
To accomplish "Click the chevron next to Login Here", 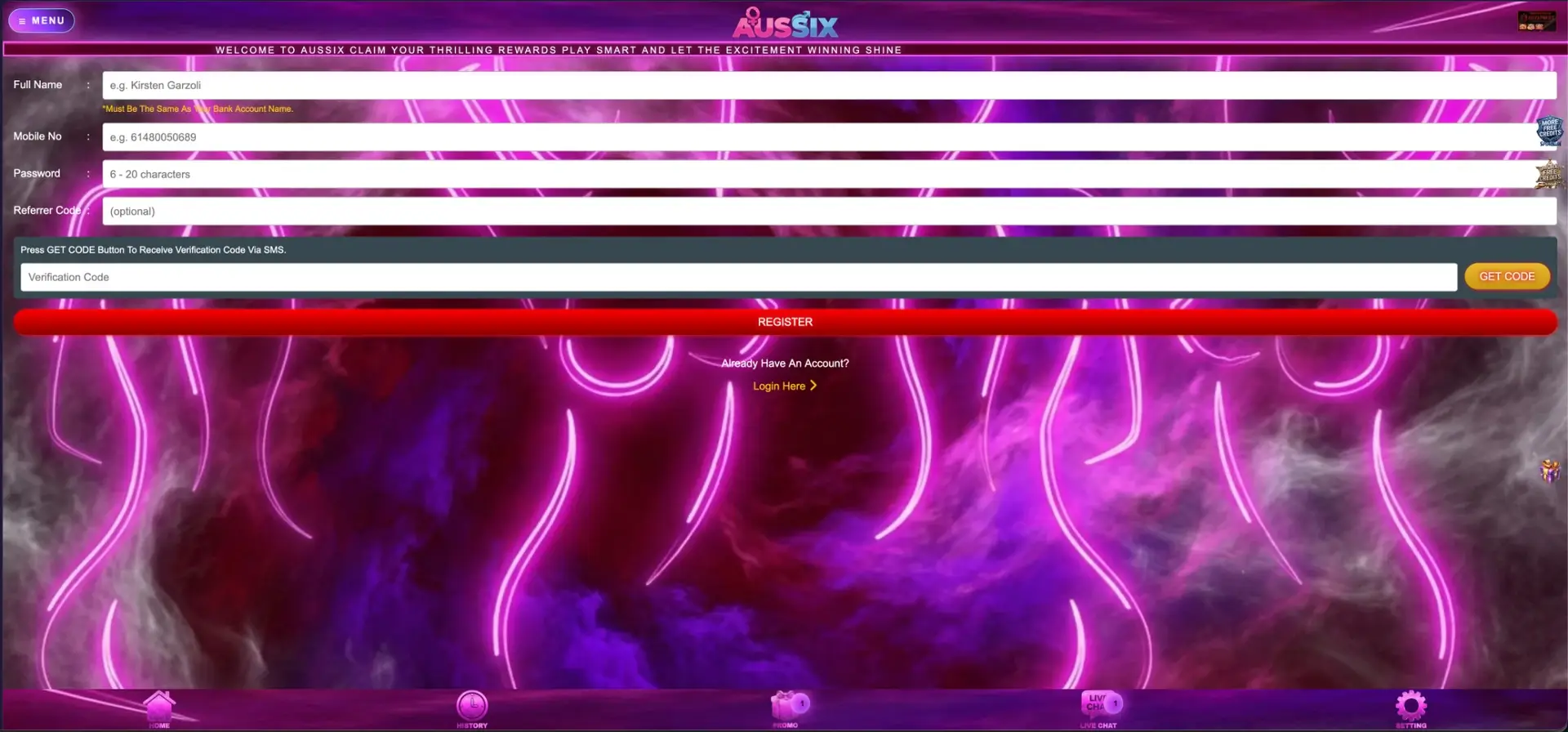I will click(813, 386).
